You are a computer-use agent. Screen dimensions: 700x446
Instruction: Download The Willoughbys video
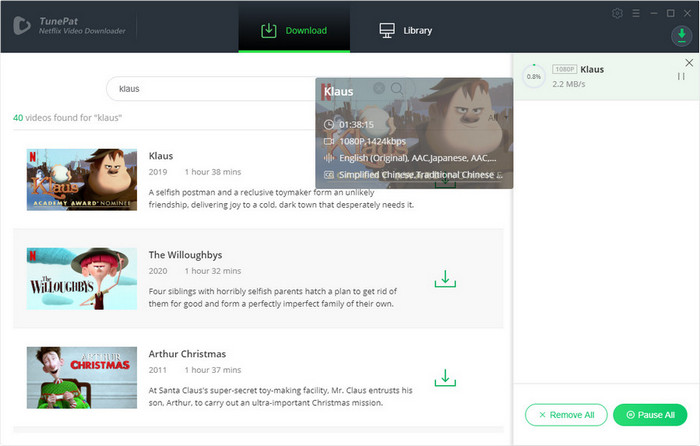[445, 280]
